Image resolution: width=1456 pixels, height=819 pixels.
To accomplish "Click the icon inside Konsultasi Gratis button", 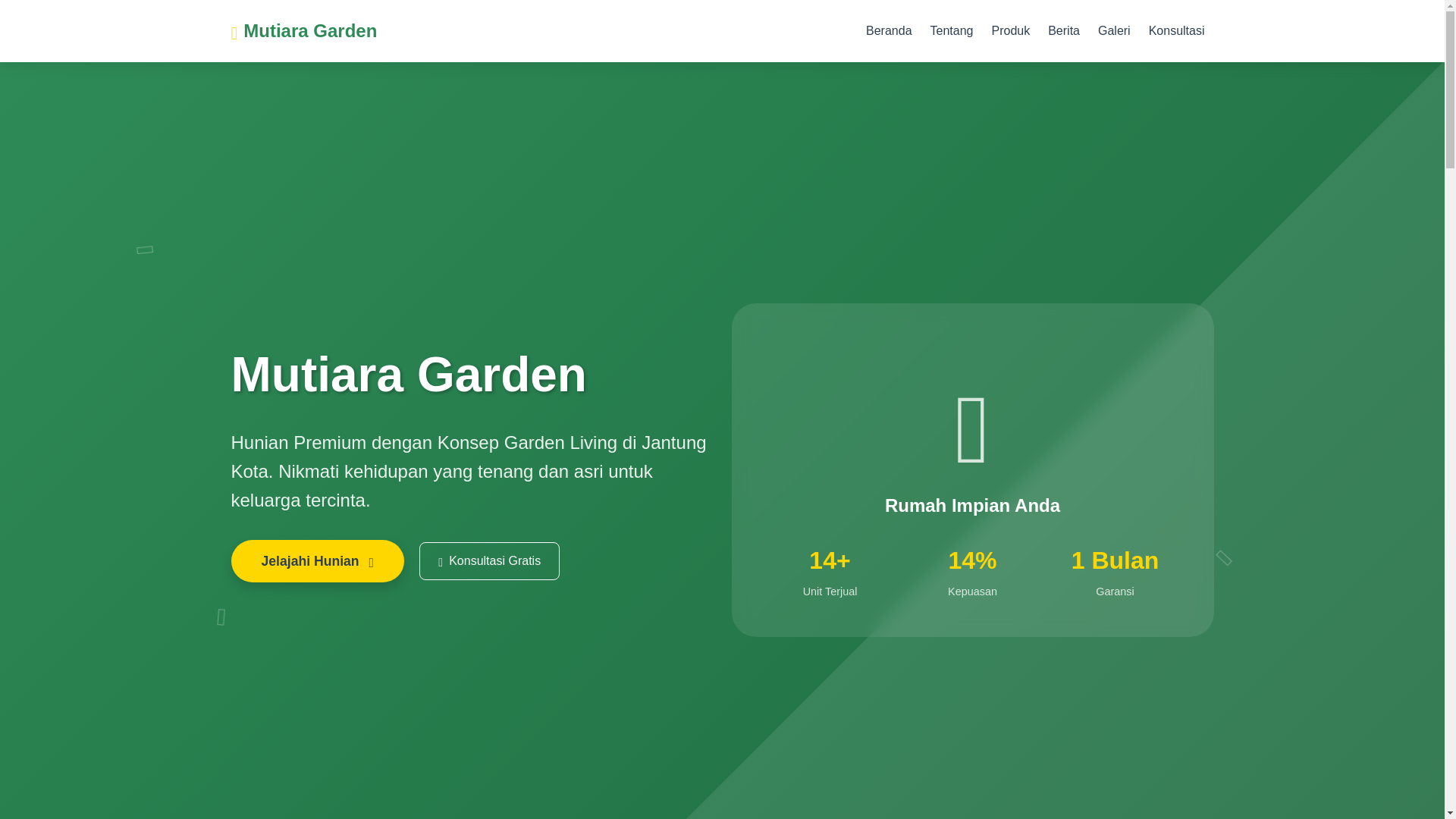I will tap(440, 563).
